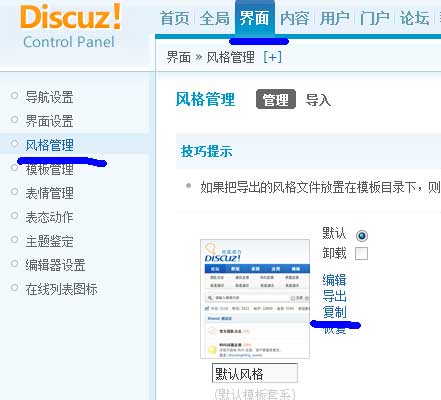The width and height of the screenshot is (441, 400).
Task: Tick the 卸载 checkbox
Action: pos(362,253)
